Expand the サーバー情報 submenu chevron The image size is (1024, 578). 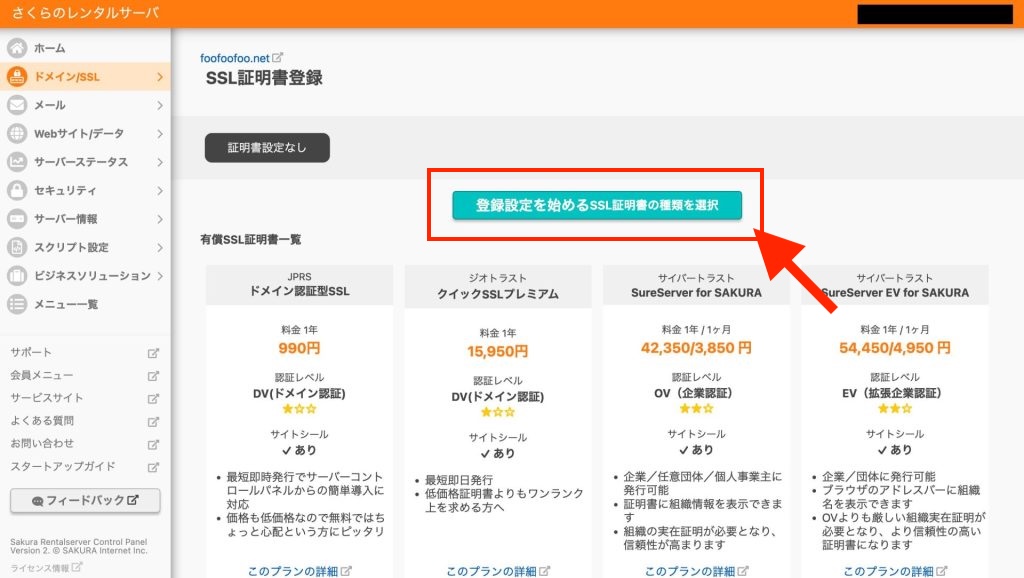(x=159, y=219)
